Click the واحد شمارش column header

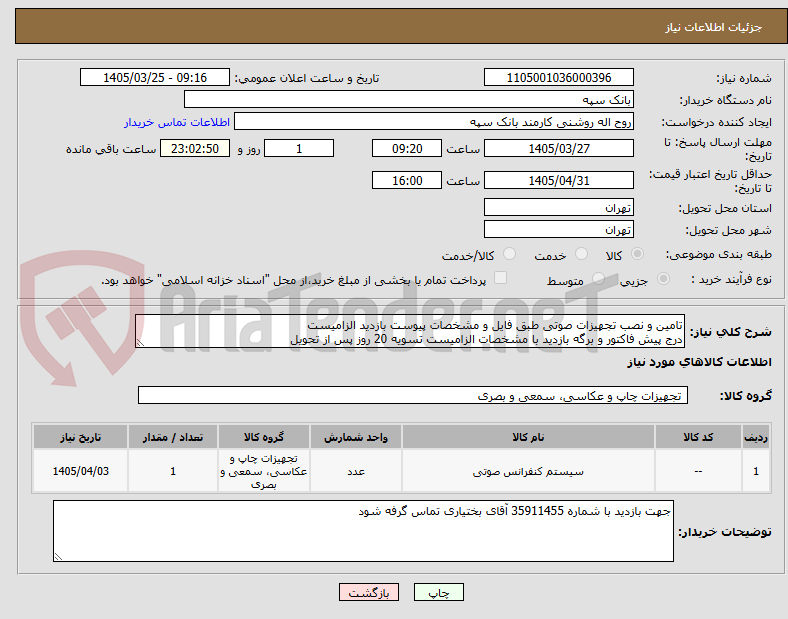tap(356, 437)
